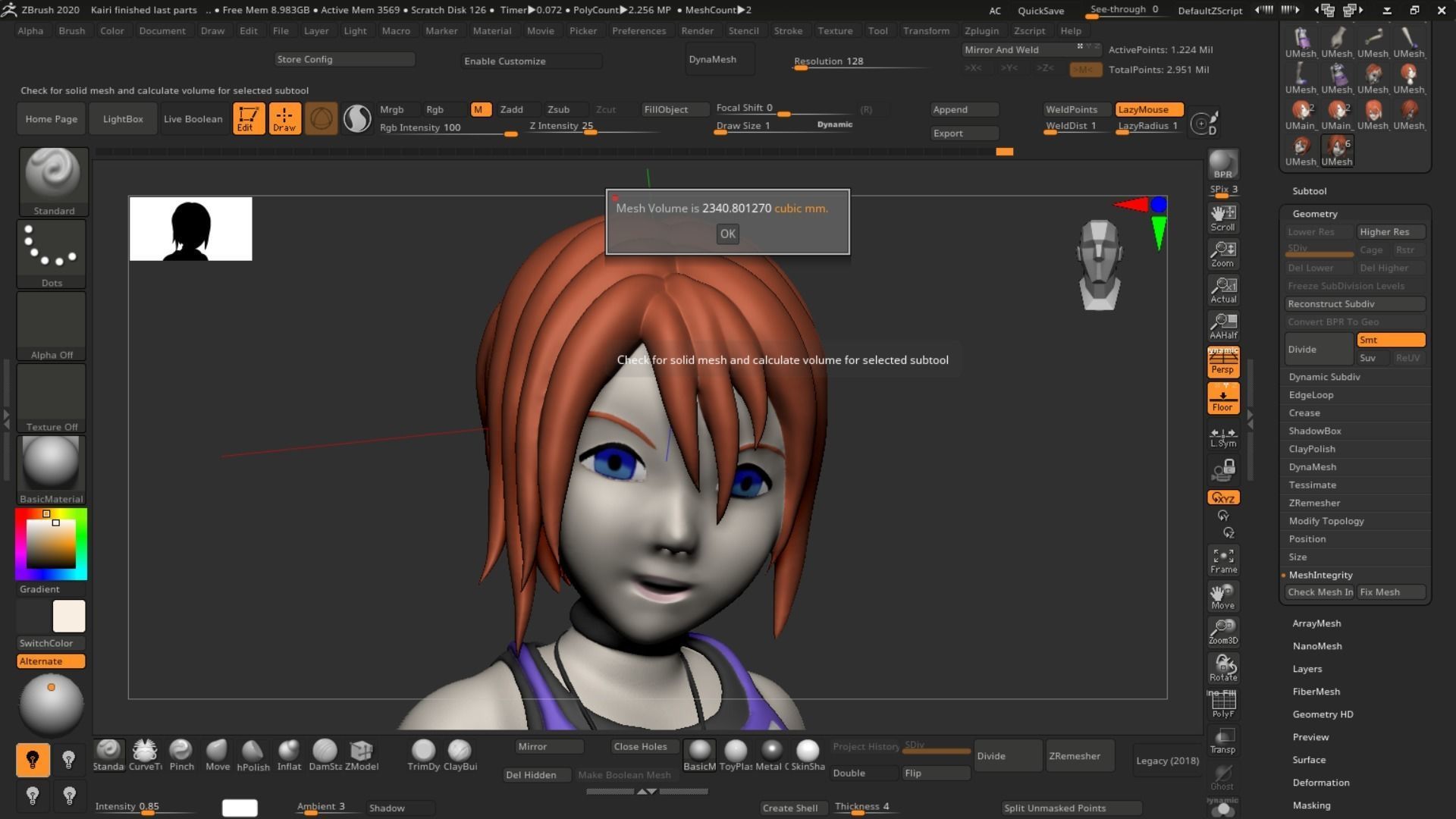
Task: Toggle XYZ rotation mode
Action: (1222, 497)
